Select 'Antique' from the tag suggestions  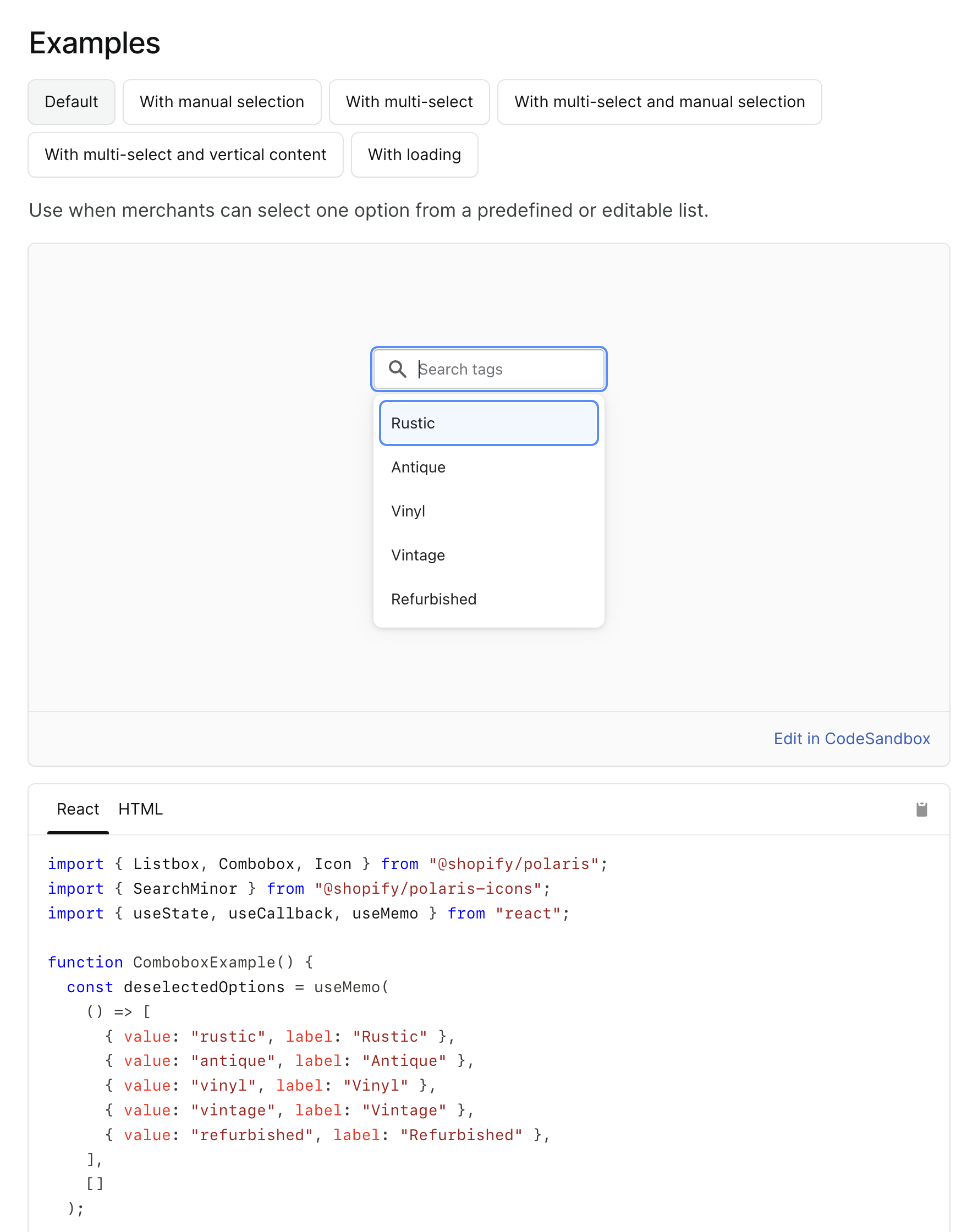488,467
